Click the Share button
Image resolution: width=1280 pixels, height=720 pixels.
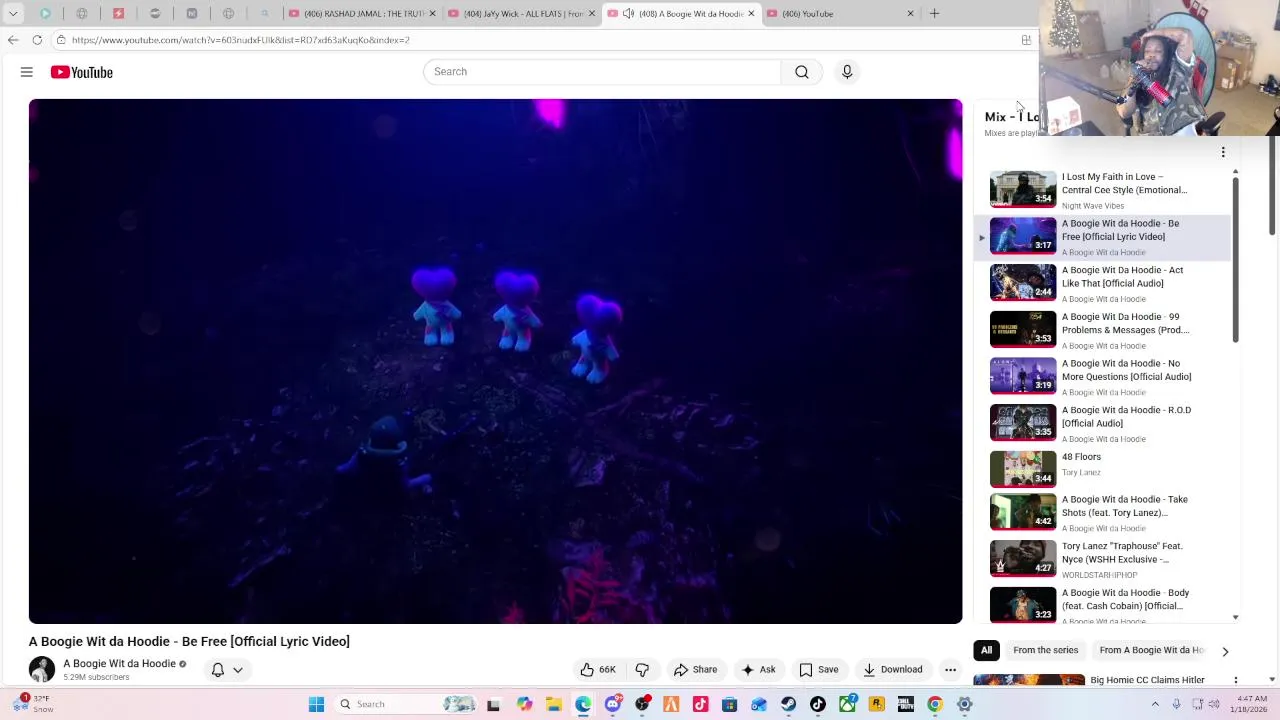(x=695, y=670)
